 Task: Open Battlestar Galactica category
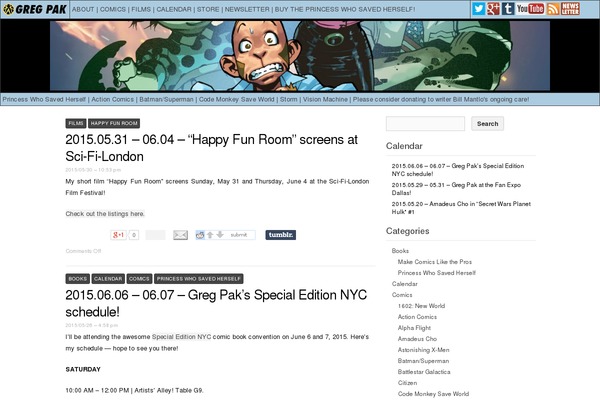click(x=424, y=372)
